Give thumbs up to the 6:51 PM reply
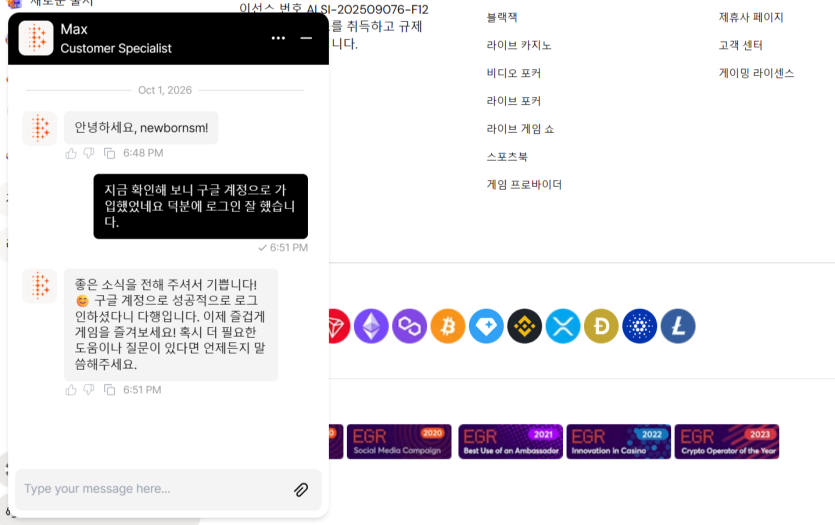Screen dimensions: 835x525 (x=71, y=390)
